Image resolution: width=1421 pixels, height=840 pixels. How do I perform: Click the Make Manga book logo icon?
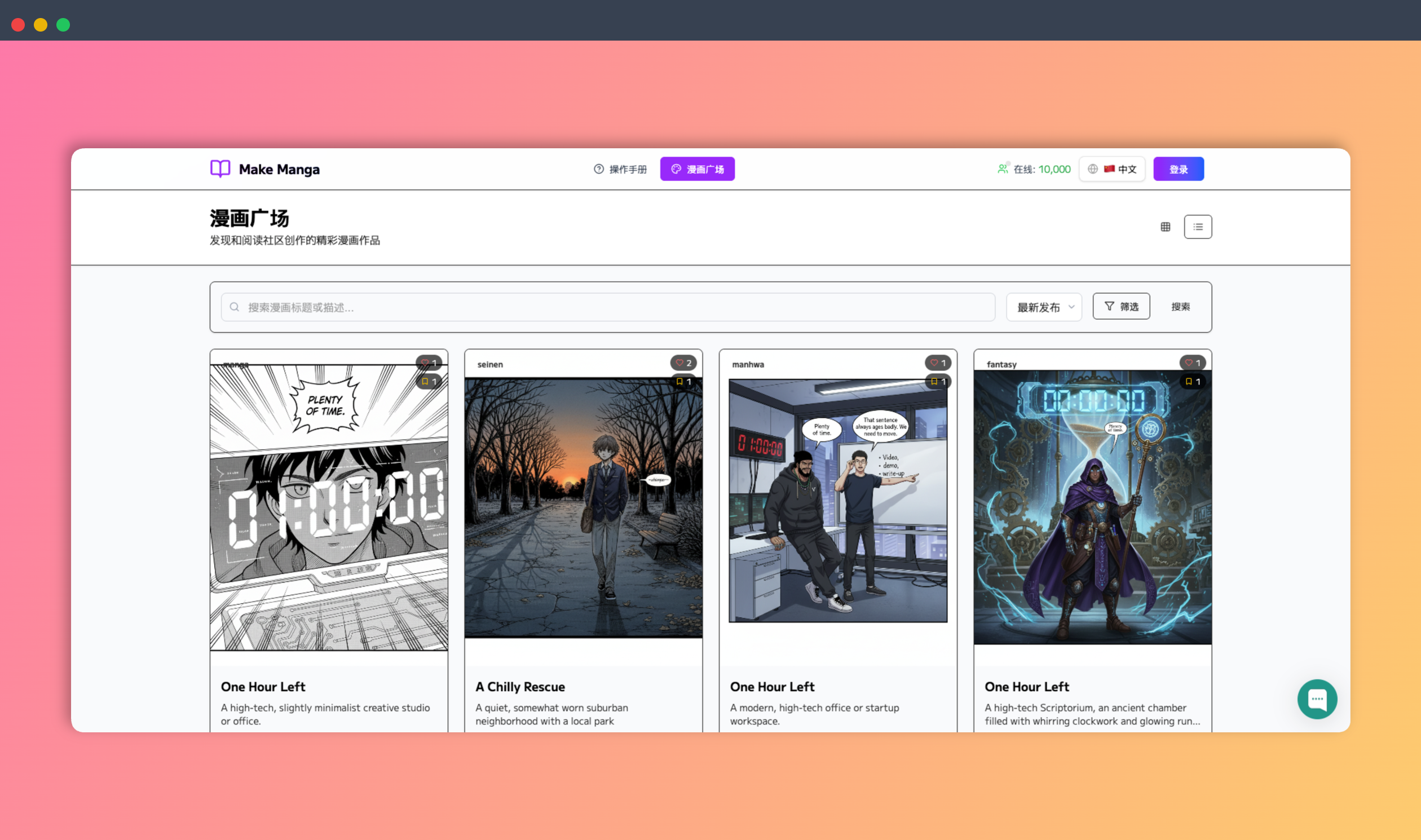(x=220, y=169)
